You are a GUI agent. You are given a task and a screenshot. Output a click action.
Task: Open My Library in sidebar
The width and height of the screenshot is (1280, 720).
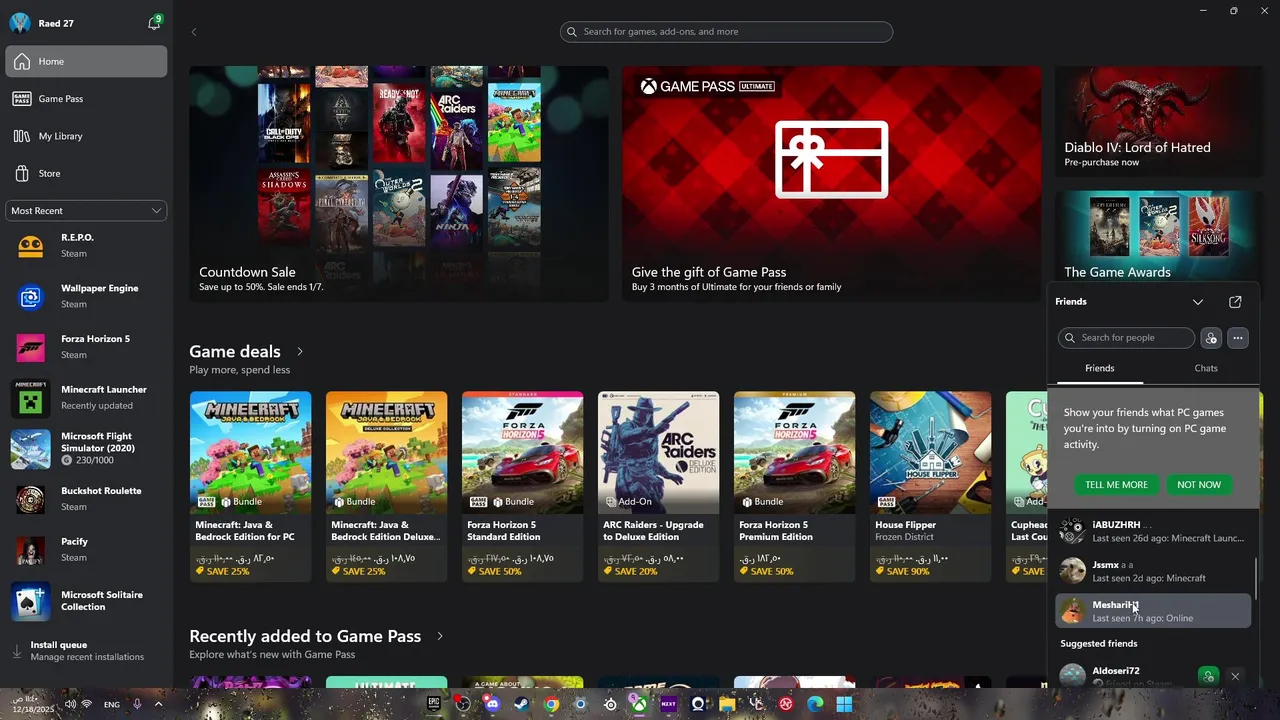pyautogui.click(x=86, y=136)
